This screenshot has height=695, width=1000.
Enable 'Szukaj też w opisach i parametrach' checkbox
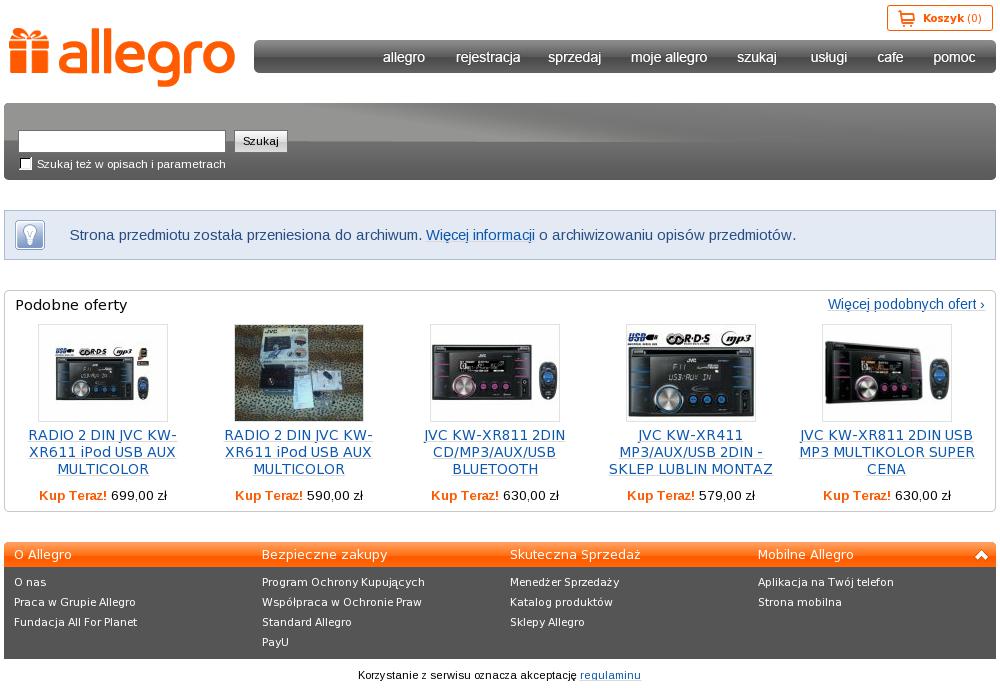26,164
